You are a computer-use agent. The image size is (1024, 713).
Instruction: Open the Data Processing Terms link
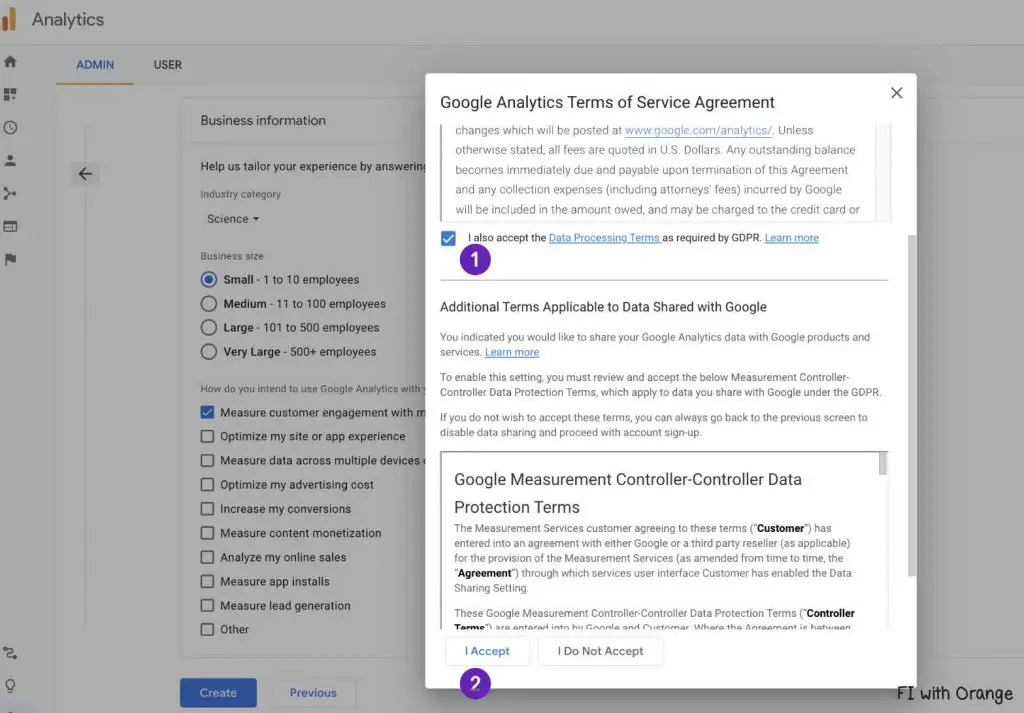point(605,238)
